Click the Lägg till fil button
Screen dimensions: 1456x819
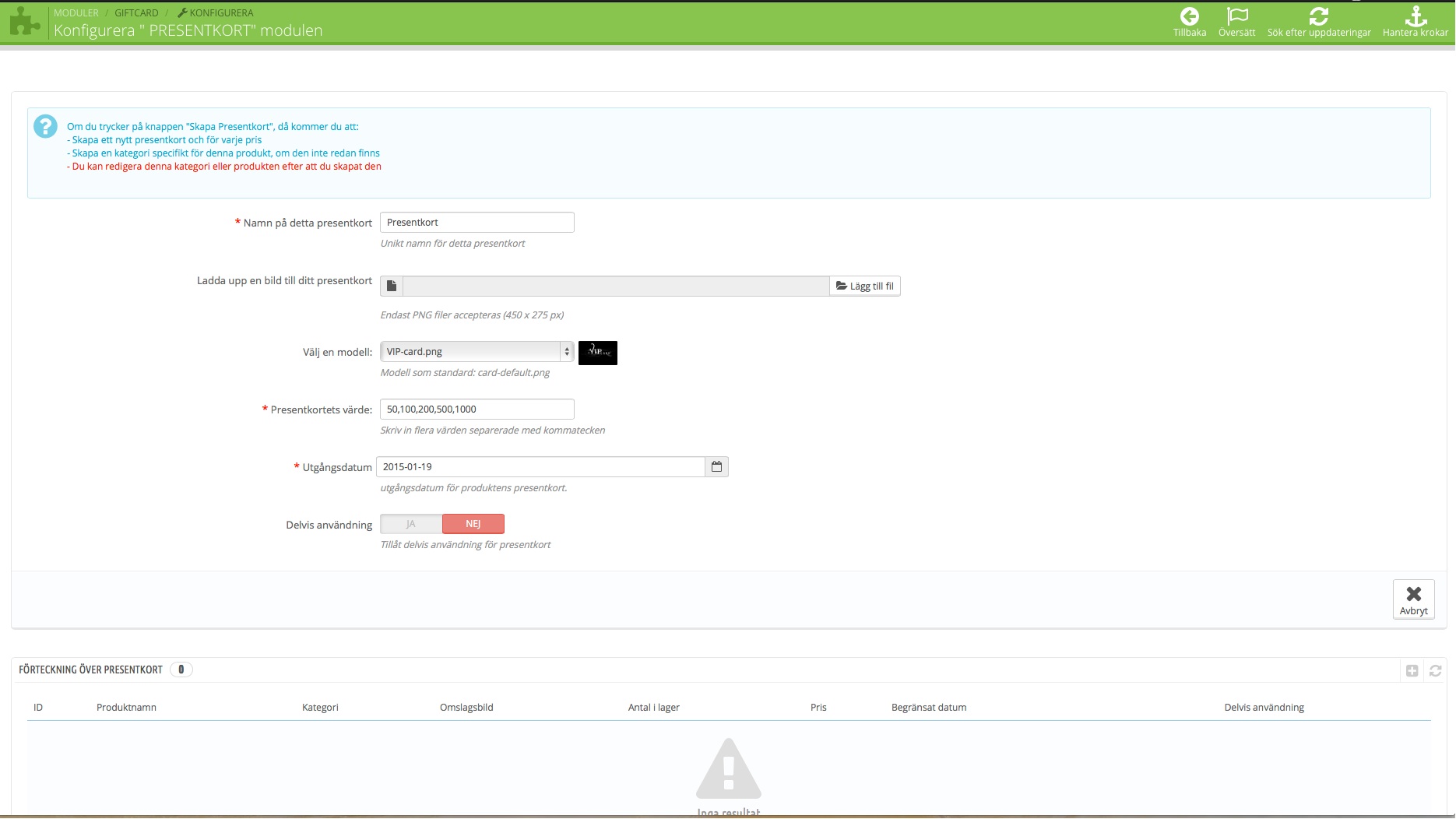click(865, 286)
